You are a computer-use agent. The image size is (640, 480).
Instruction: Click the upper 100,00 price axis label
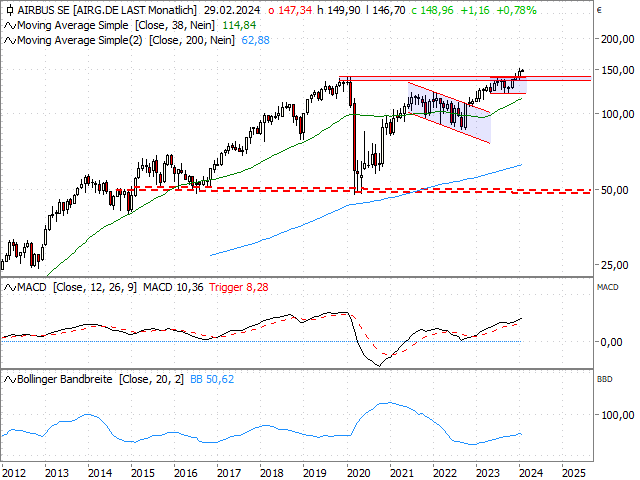(618, 114)
